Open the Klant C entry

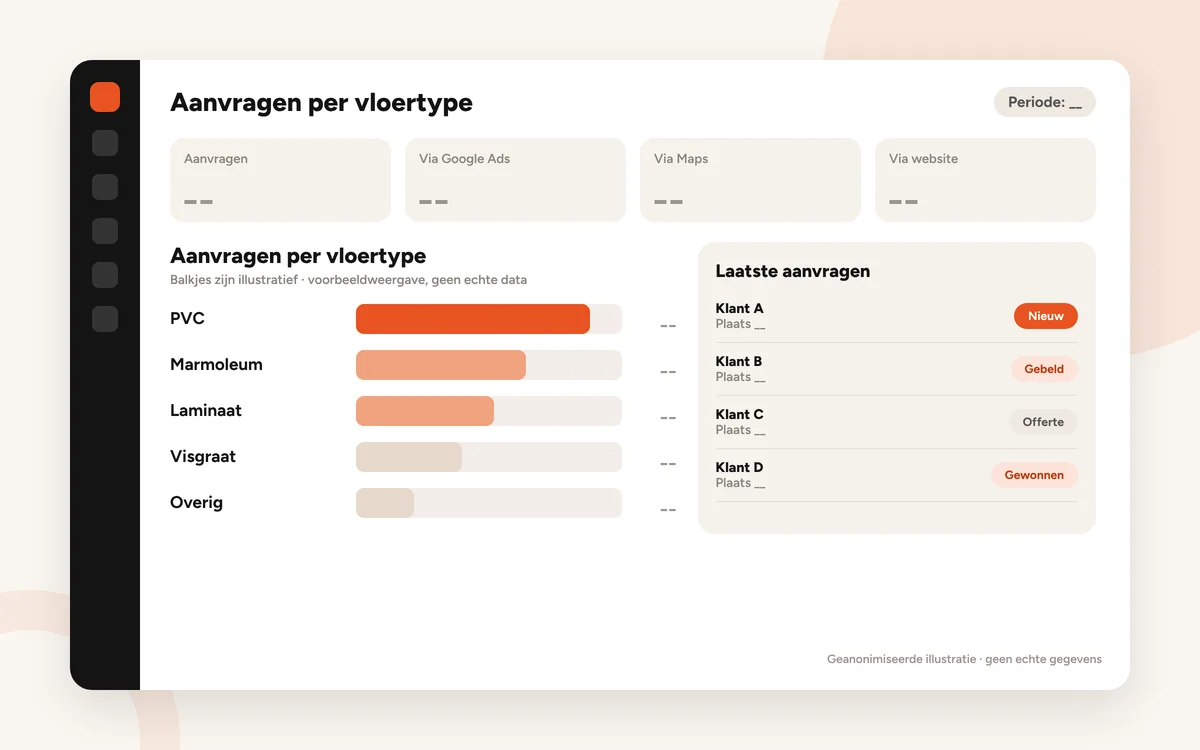coord(897,422)
